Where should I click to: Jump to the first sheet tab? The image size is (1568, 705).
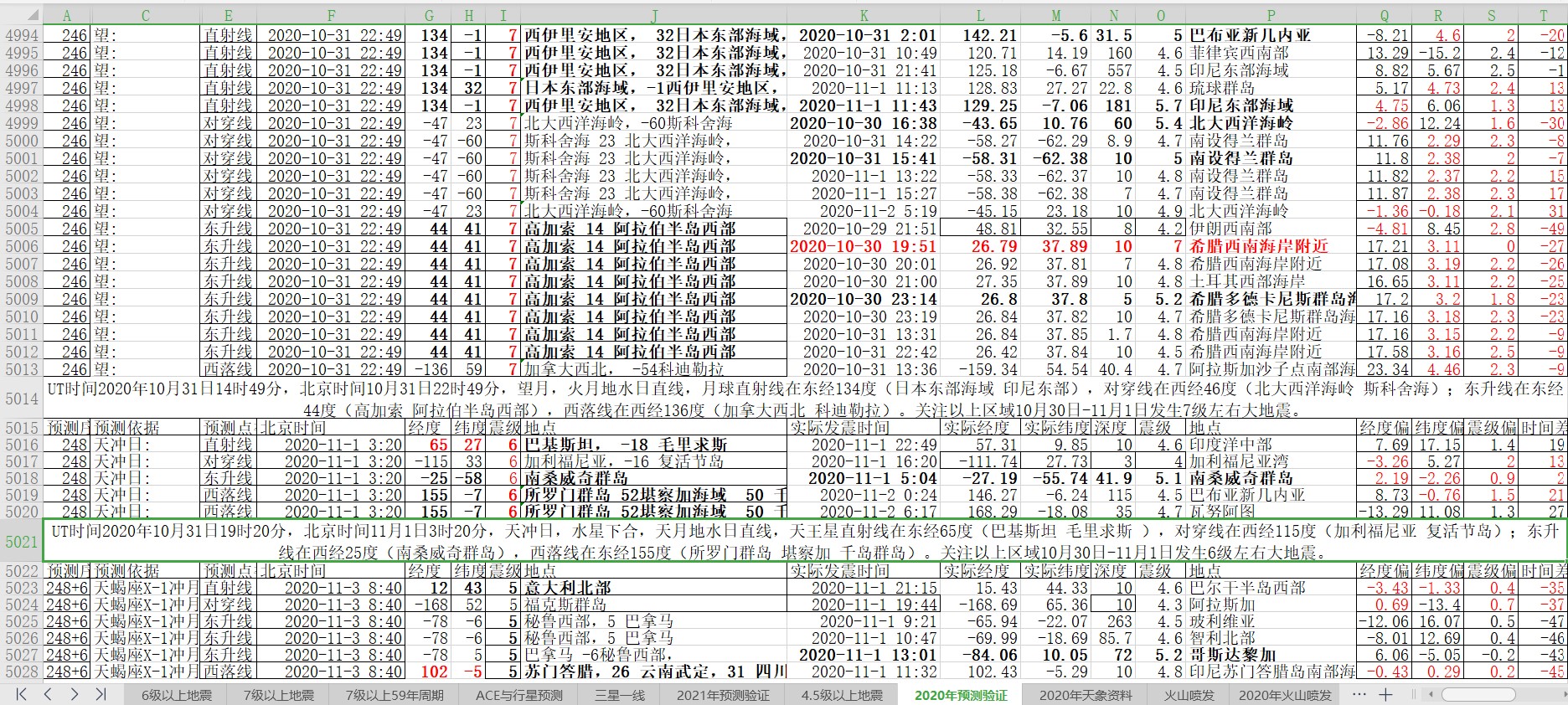[x=21, y=694]
